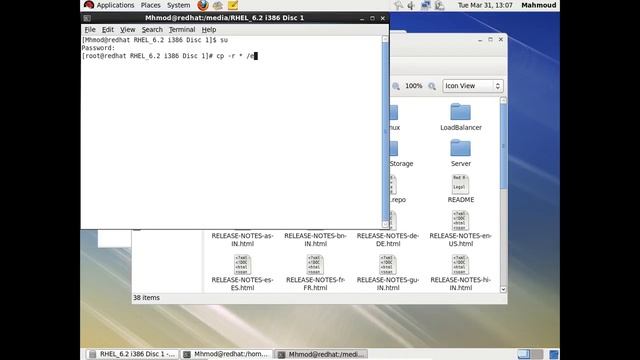
Task: Open the terminal Help menu
Action: tap(209, 29)
